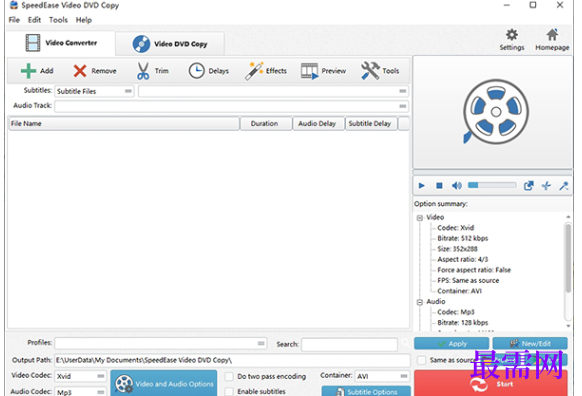Open the Tools wrench icon in toolbar
582x396 pixels.
pyautogui.click(x=370, y=71)
